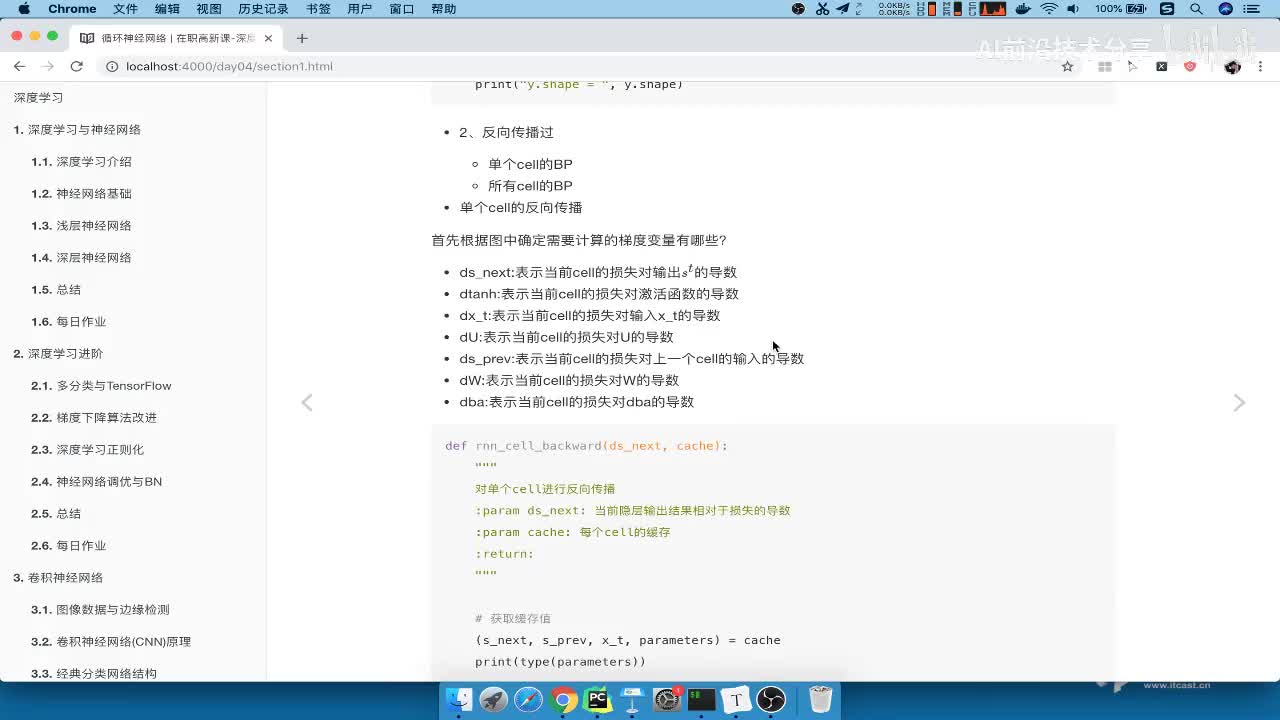
Task: Open volume control in menu bar
Action: (x=1073, y=9)
